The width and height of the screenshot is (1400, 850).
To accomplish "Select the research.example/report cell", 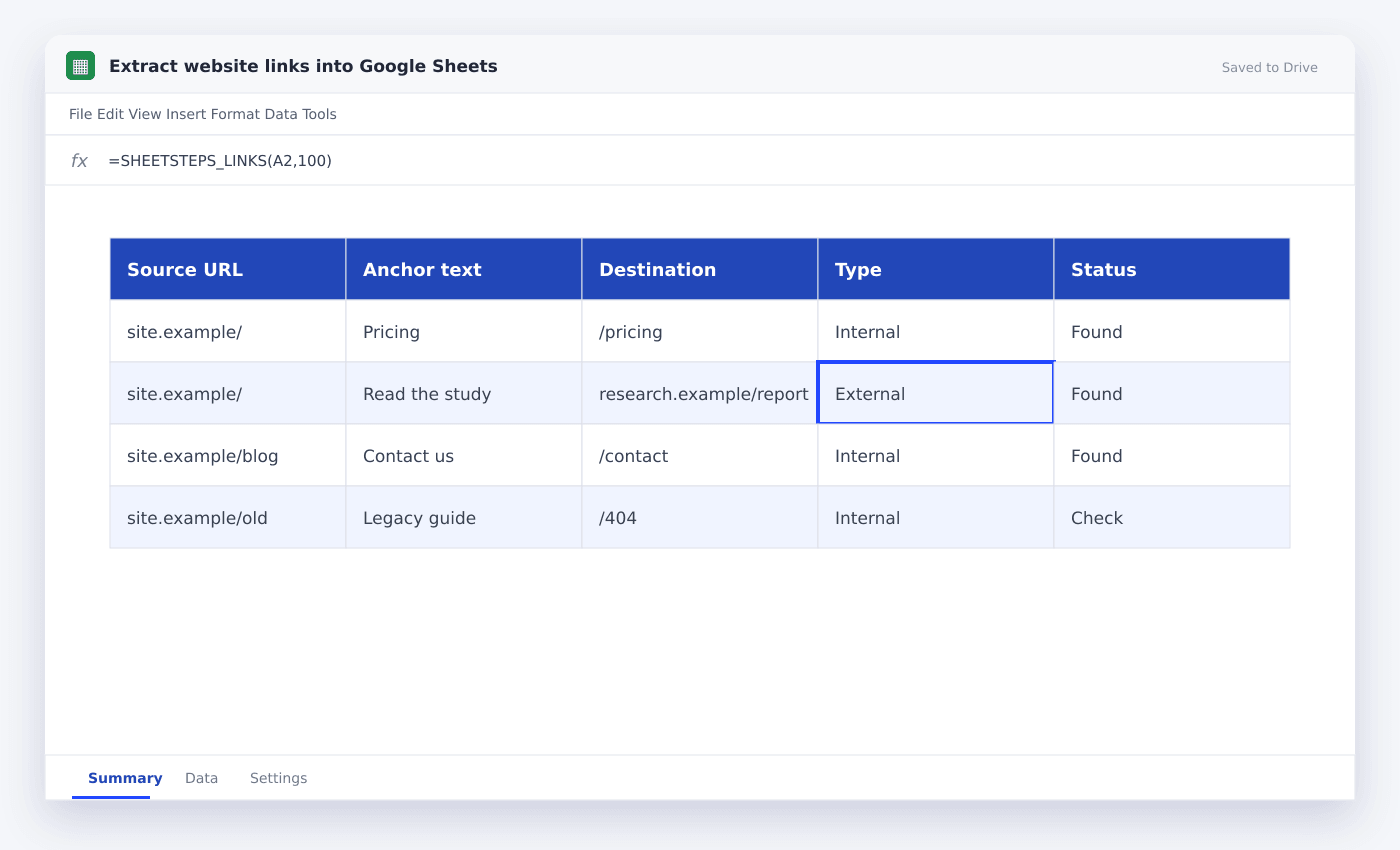I will pos(700,393).
